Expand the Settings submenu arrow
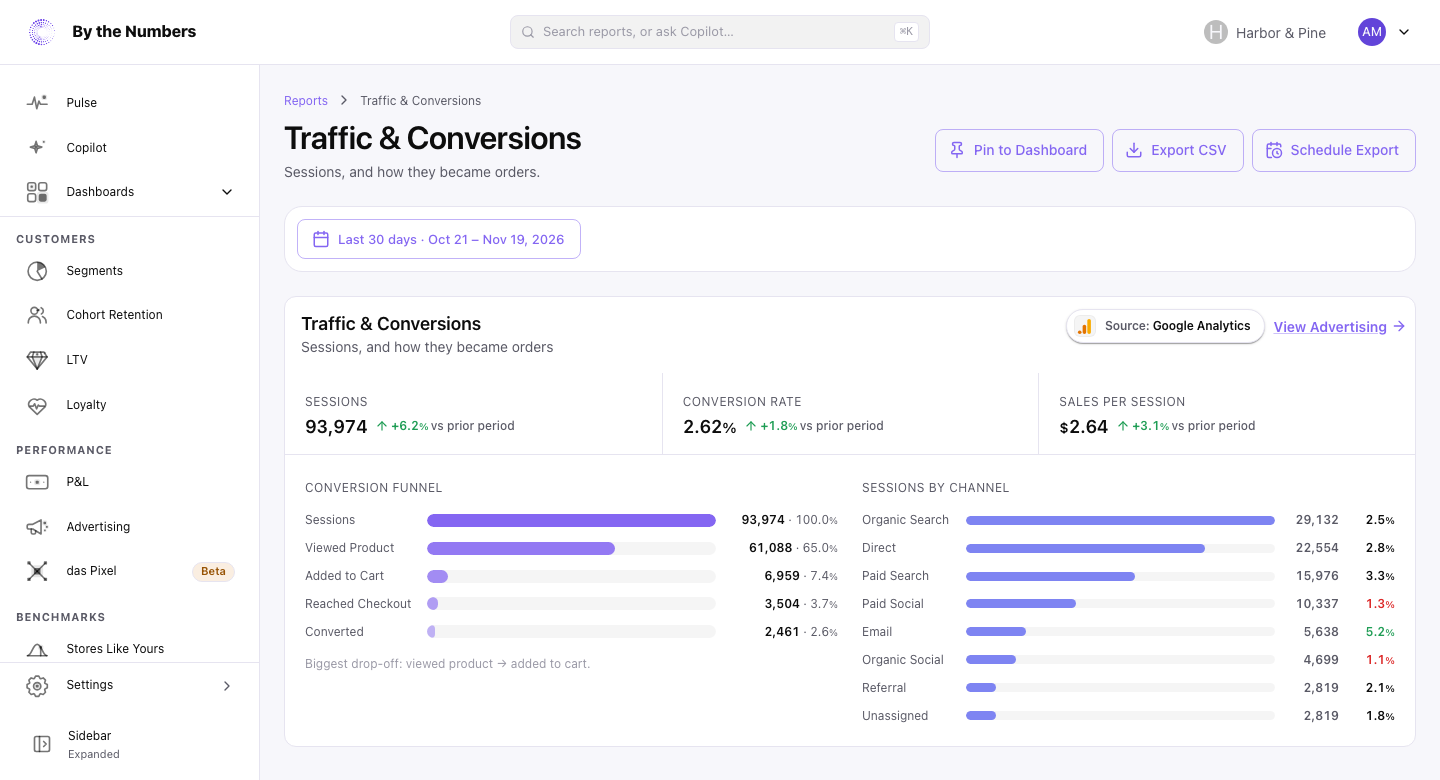The width and height of the screenshot is (1440, 780). point(227,685)
